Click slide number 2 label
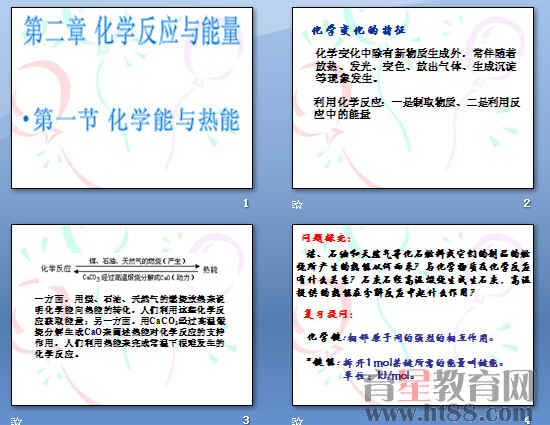 tap(526, 203)
